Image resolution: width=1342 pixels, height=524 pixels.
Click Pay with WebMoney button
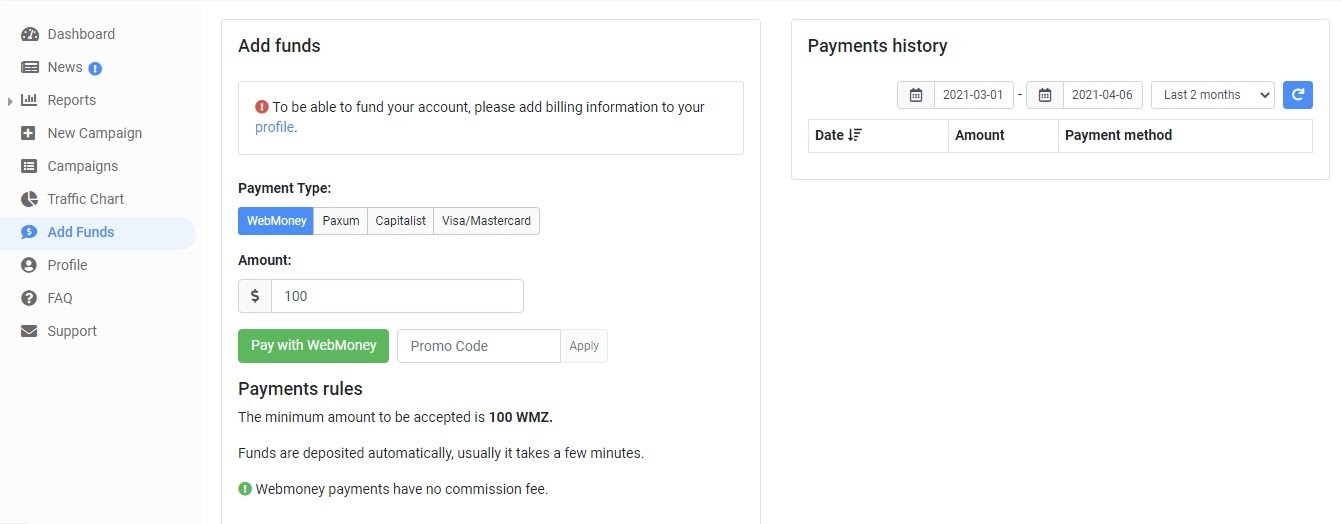click(313, 345)
